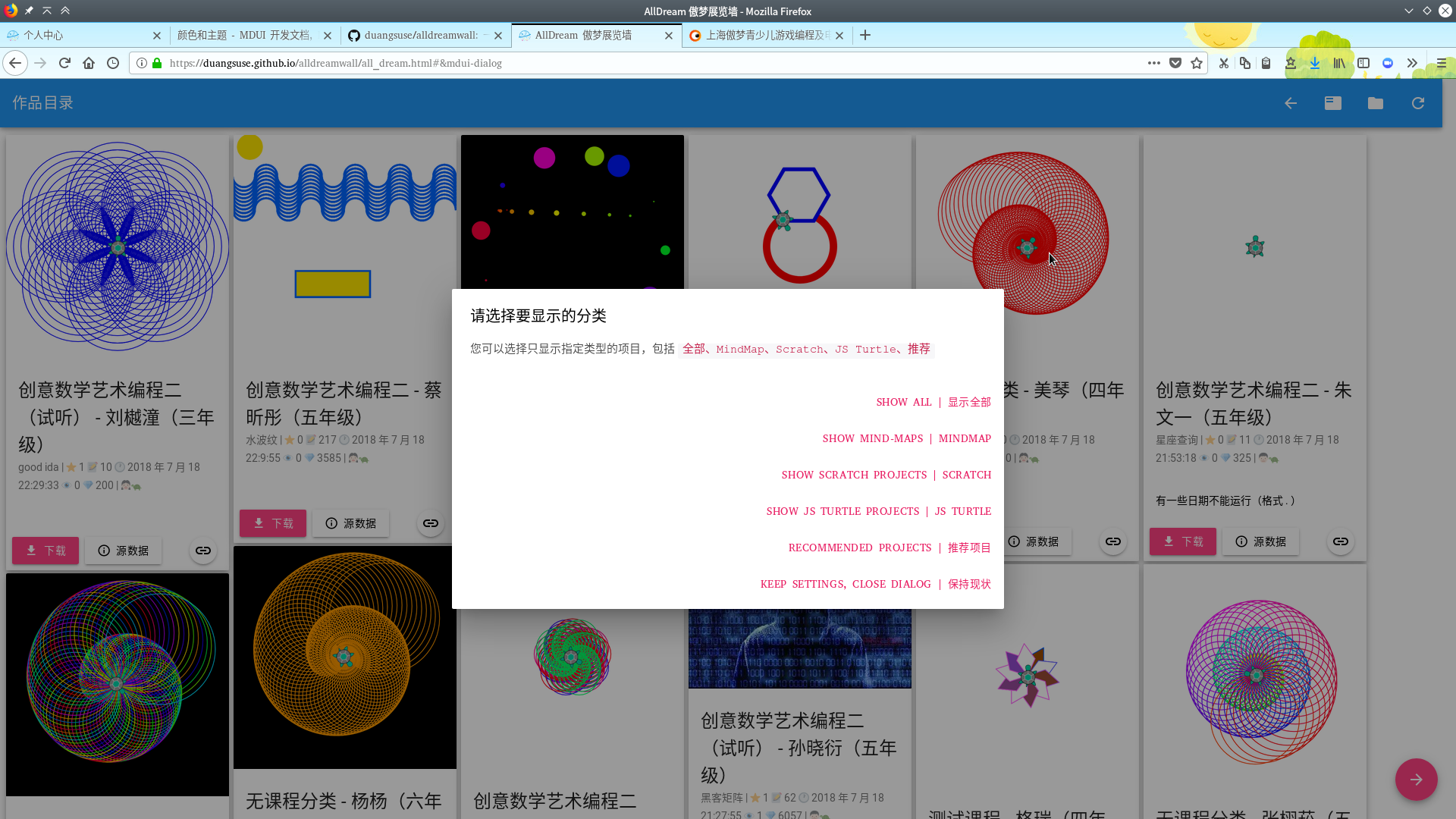Open the folder icon in app bar
The height and width of the screenshot is (819, 1456).
pyautogui.click(x=1376, y=103)
